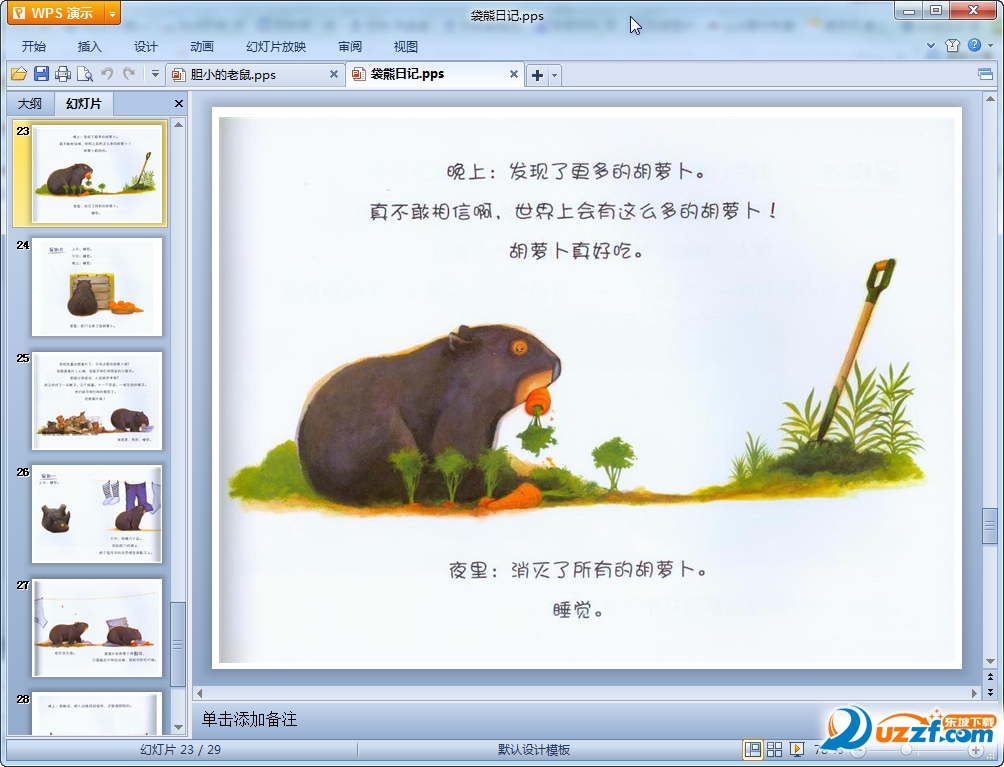1004x767 pixels.
Task: Undo the last action
Action: [x=107, y=74]
